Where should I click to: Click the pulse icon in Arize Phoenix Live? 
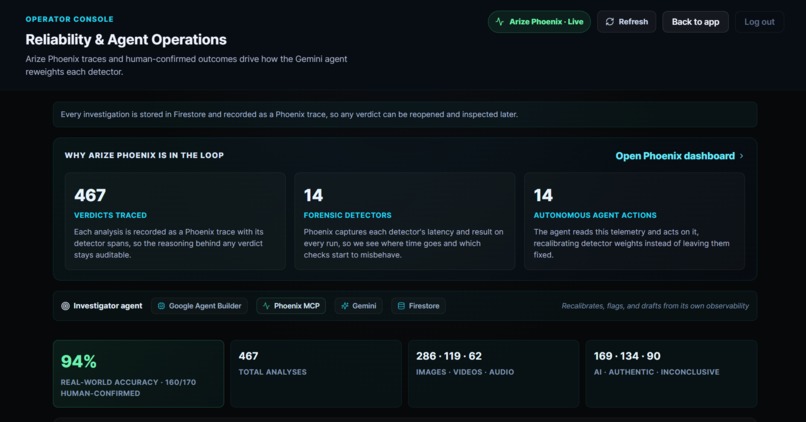coord(499,22)
